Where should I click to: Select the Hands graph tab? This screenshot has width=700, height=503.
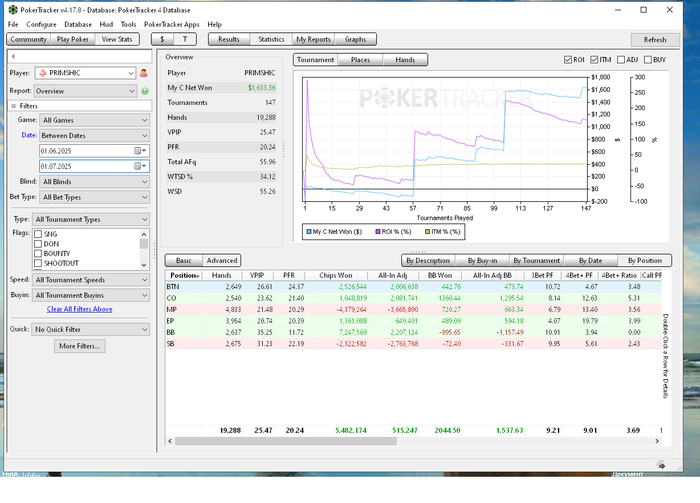point(405,60)
